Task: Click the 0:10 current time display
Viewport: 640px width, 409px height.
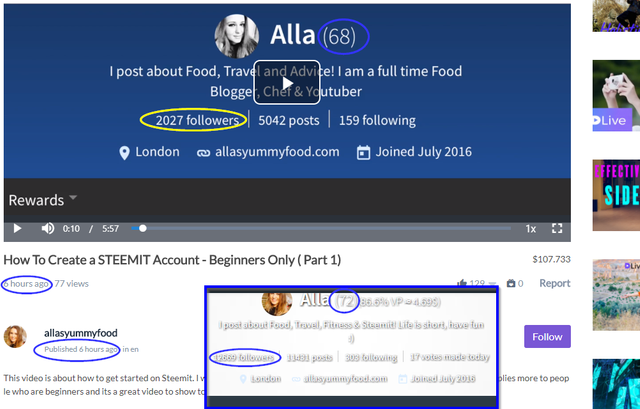Action: [71, 229]
